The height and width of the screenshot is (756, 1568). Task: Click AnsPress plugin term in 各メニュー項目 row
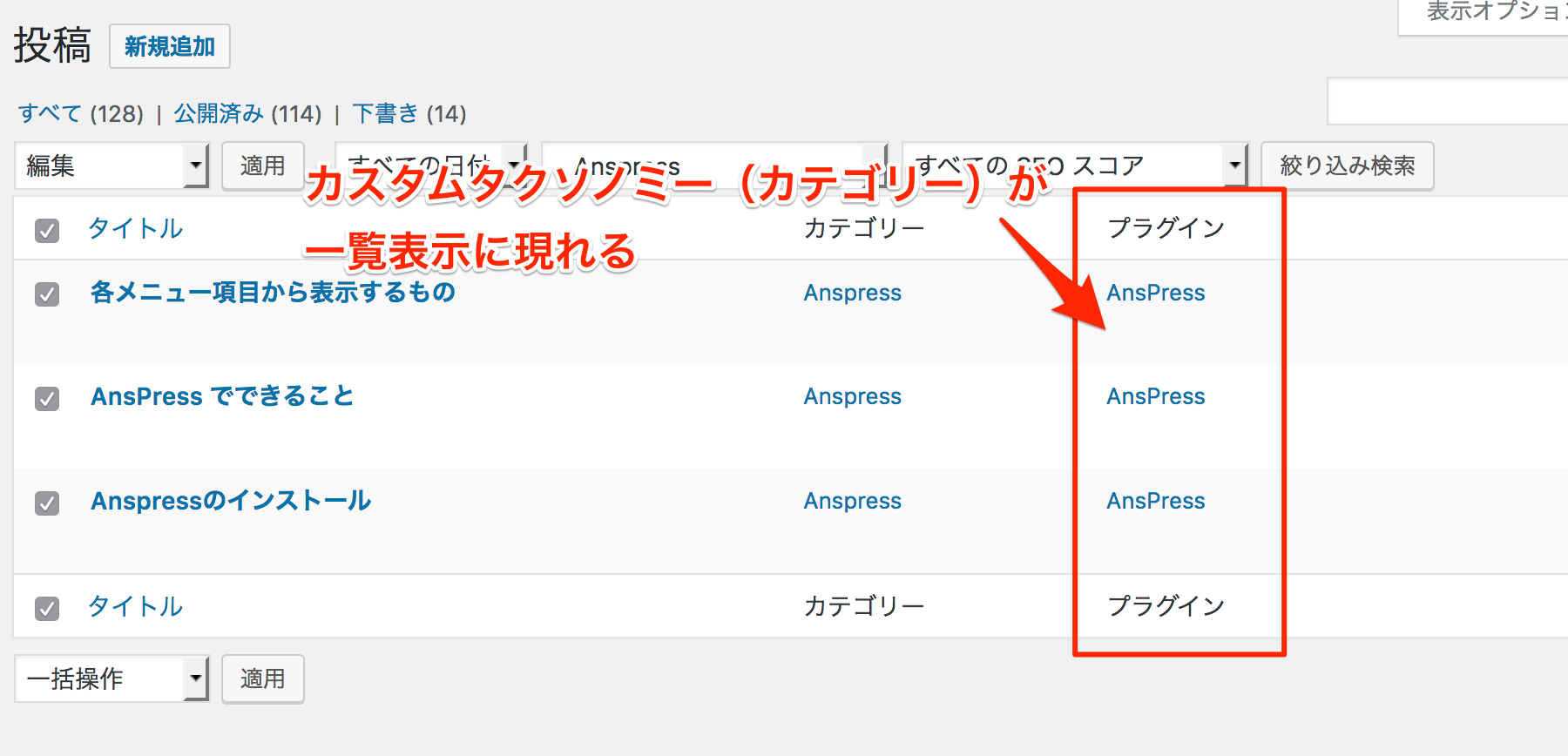pyautogui.click(x=1156, y=293)
